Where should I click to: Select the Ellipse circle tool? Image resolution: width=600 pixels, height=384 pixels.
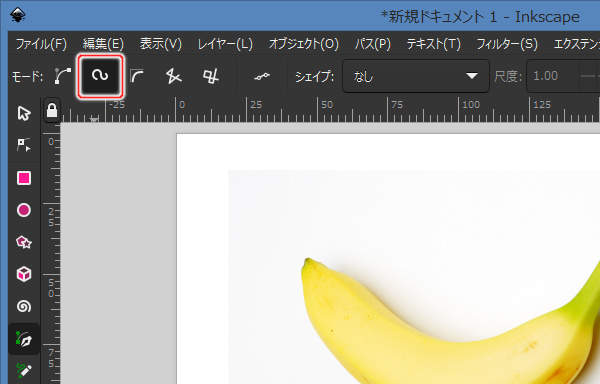pos(24,210)
